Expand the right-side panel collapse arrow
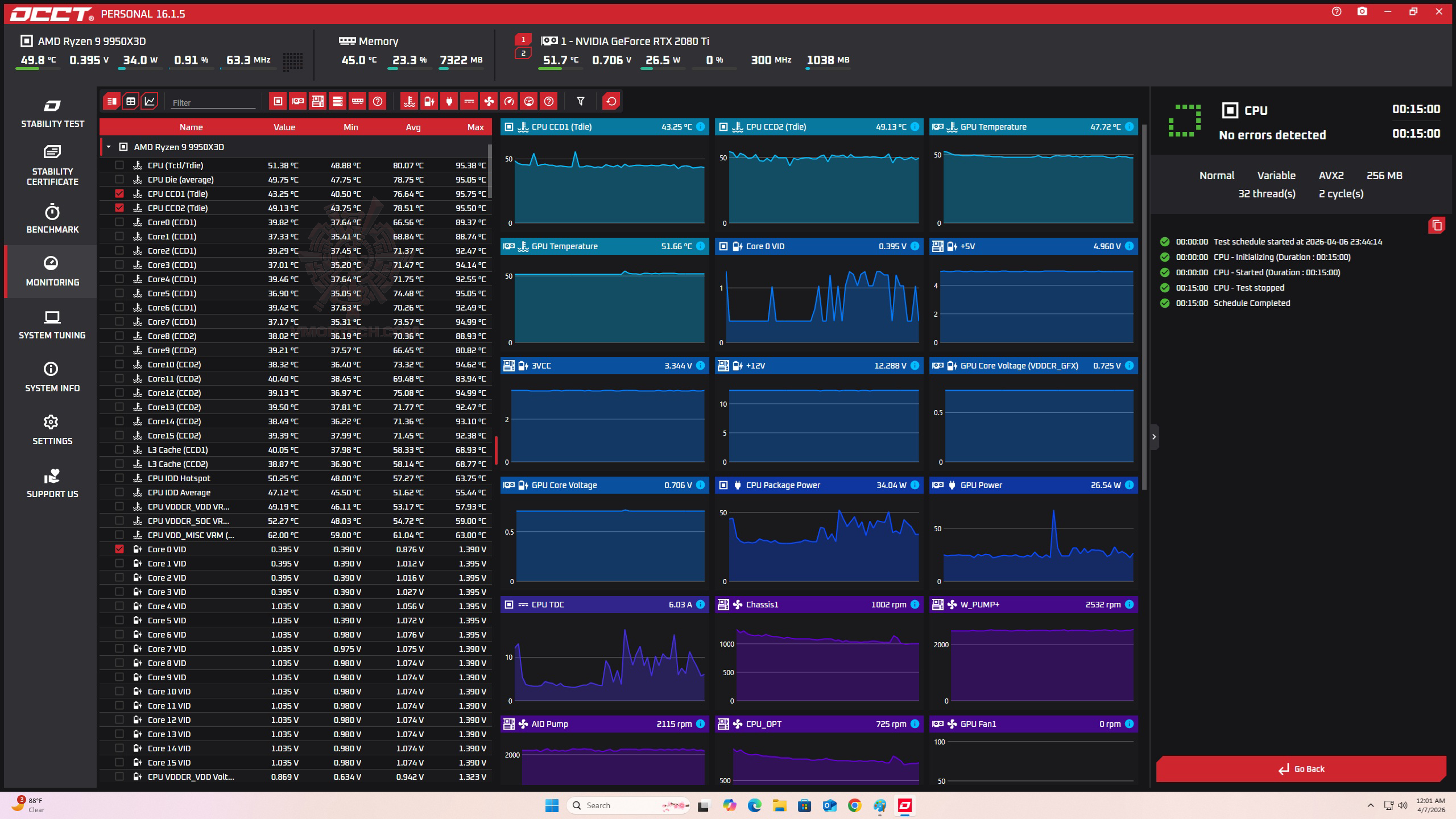Screen dimensions: 1456x819 [x=1153, y=437]
